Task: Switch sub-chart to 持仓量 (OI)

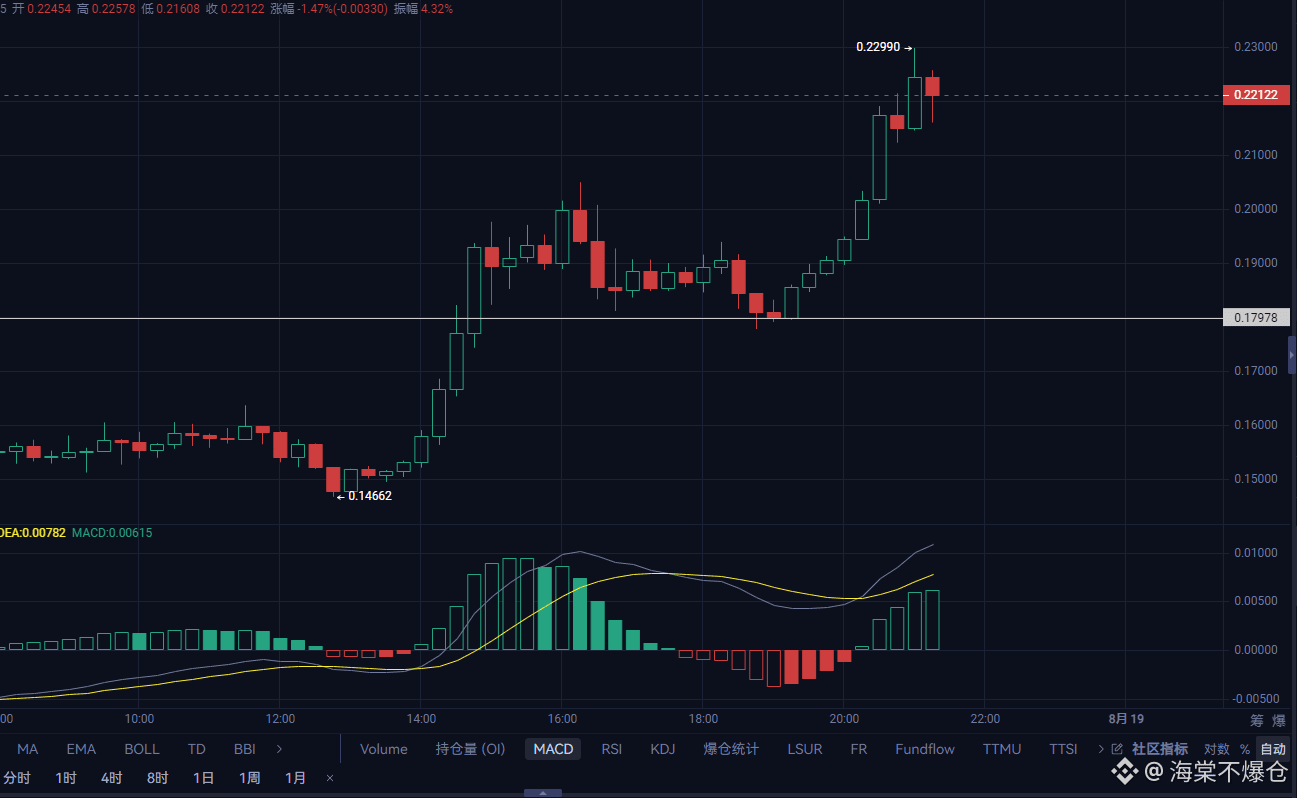Action: [x=470, y=749]
